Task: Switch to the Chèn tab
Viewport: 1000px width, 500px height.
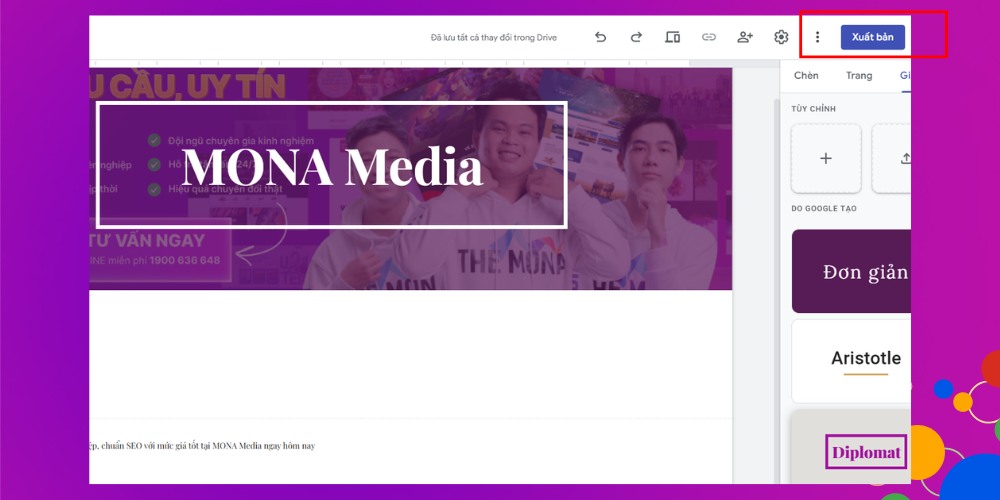Action: pyautogui.click(x=806, y=75)
